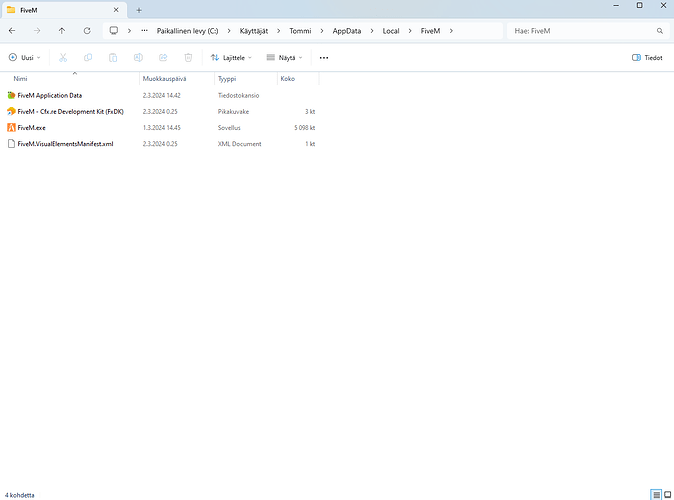Navigate to Tommi breadcrumb
The image size is (674, 500).
click(300, 31)
